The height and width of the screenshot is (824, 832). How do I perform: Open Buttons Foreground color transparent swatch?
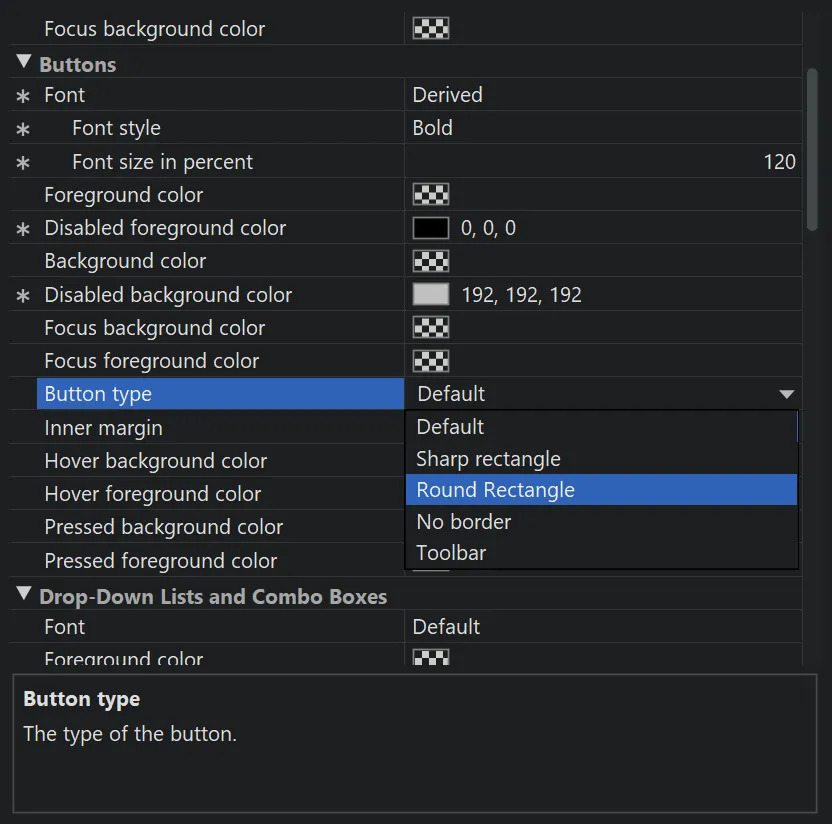click(x=431, y=195)
